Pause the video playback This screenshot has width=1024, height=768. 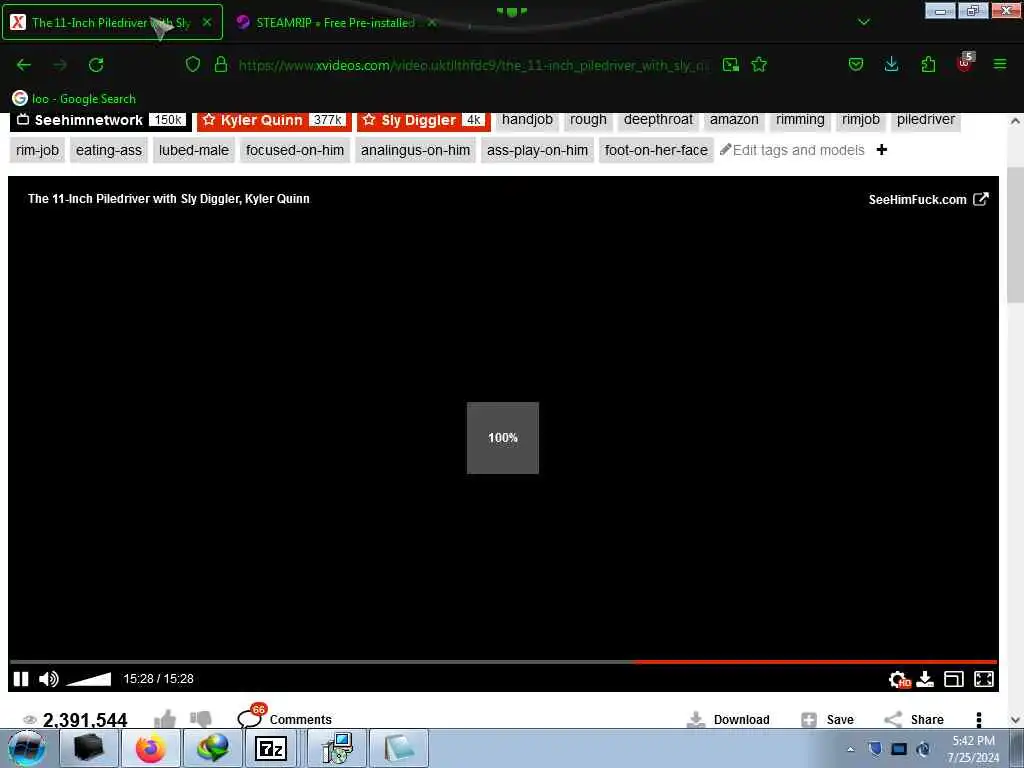(21, 679)
